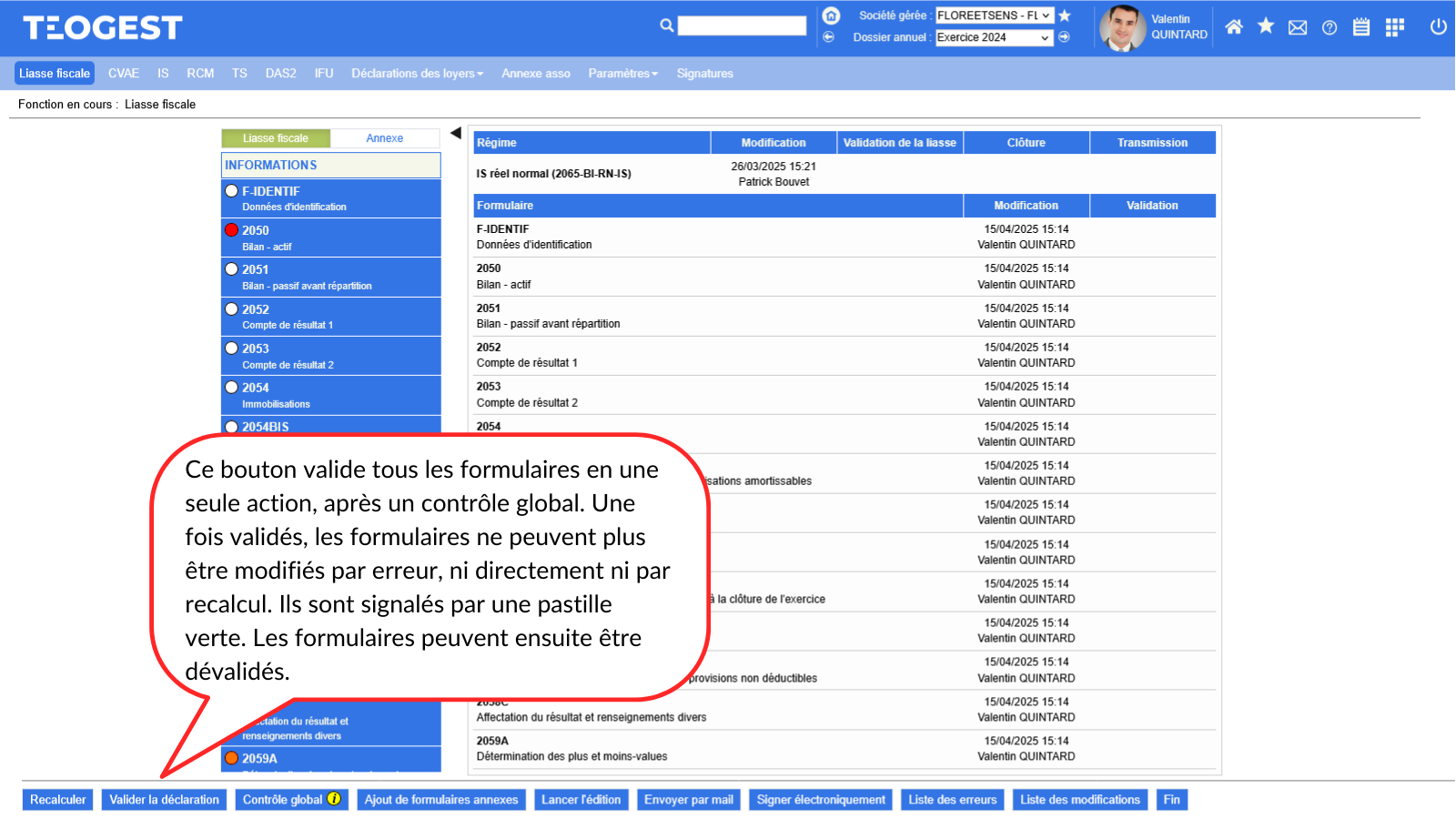Click the Valider la déclaration button
This screenshot has width=1456, height=819.
pos(165,800)
